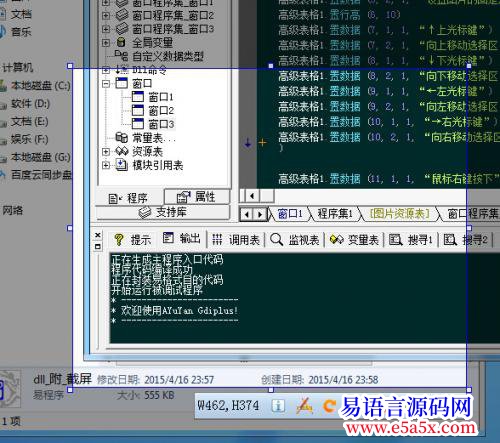
Task: Click the 支持库 stack icon
Action: tap(145, 212)
